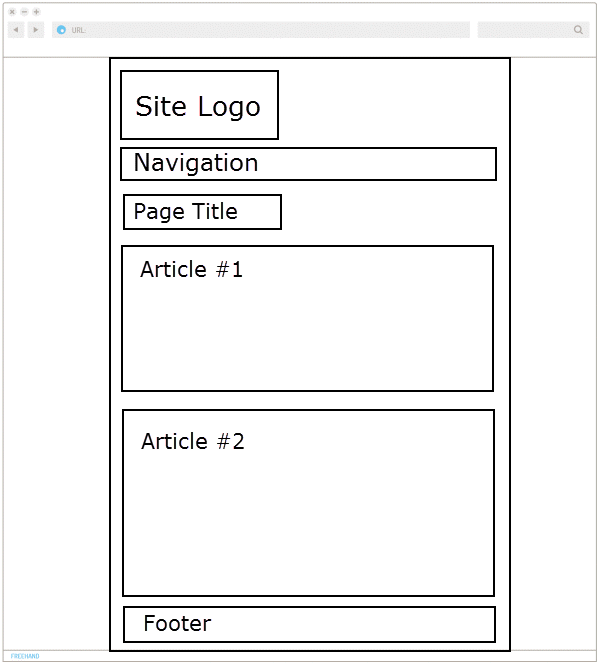Click the browser forward arrow button
The width and height of the screenshot is (600, 665).
point(36,30)
